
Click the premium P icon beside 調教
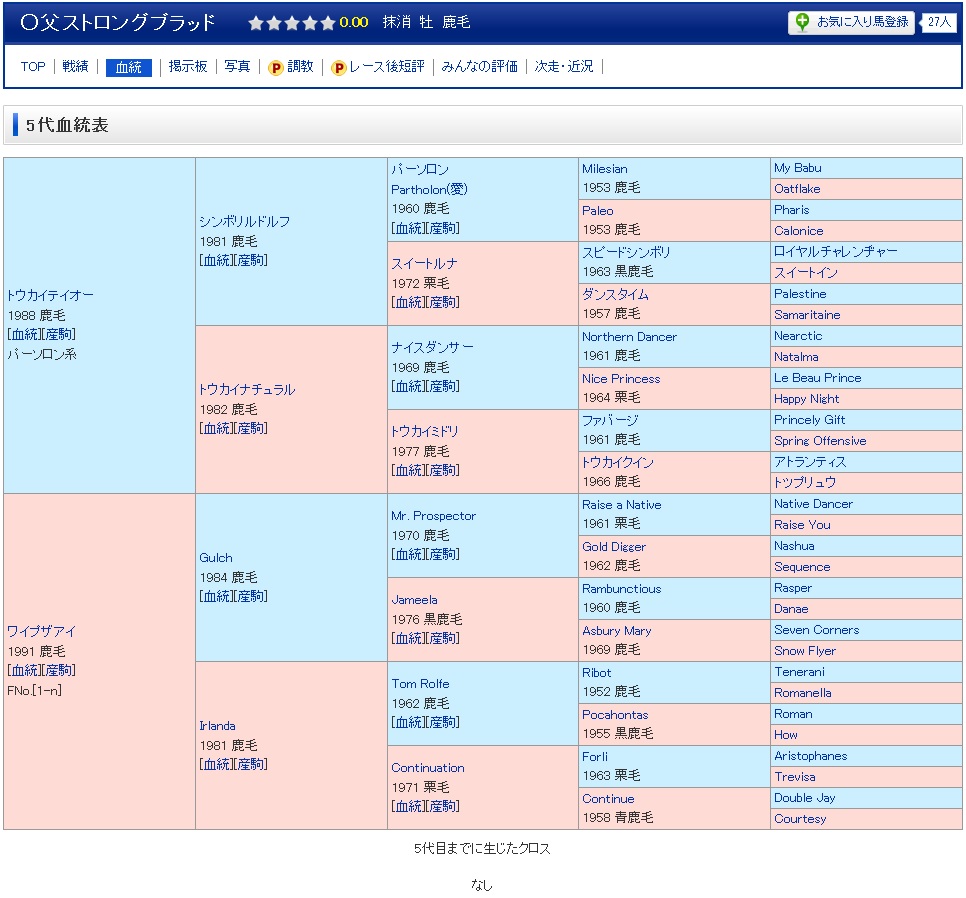(276, 67)
